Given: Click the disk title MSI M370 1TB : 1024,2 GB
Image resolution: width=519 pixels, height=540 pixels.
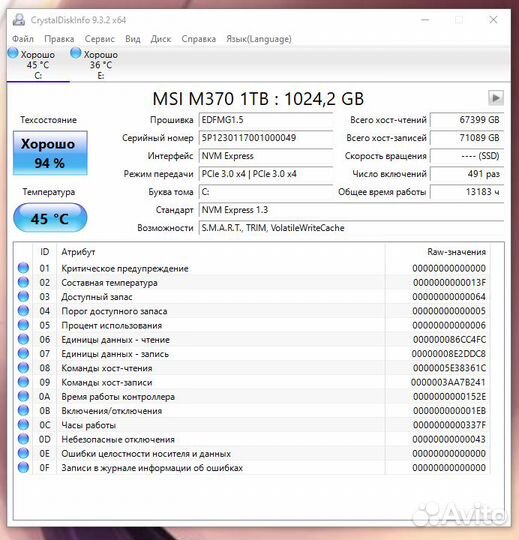Looking at the screenshot, I should pos(258,99).
